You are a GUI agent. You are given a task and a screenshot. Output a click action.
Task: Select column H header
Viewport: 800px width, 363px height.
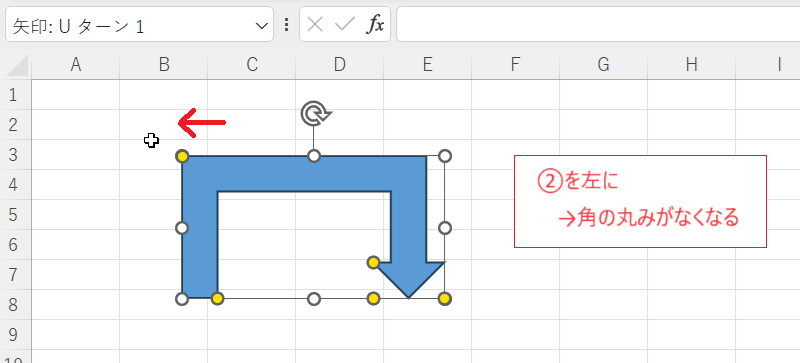coord(691,65)
